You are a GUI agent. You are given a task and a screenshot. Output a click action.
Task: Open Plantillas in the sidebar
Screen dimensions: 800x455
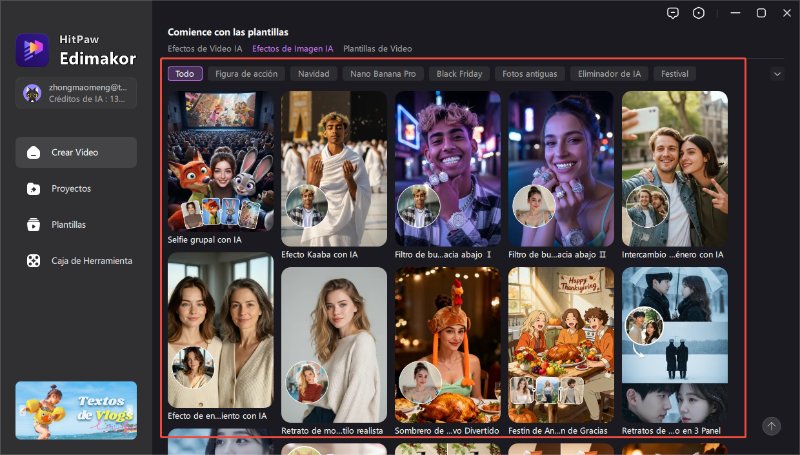point(76,224)
